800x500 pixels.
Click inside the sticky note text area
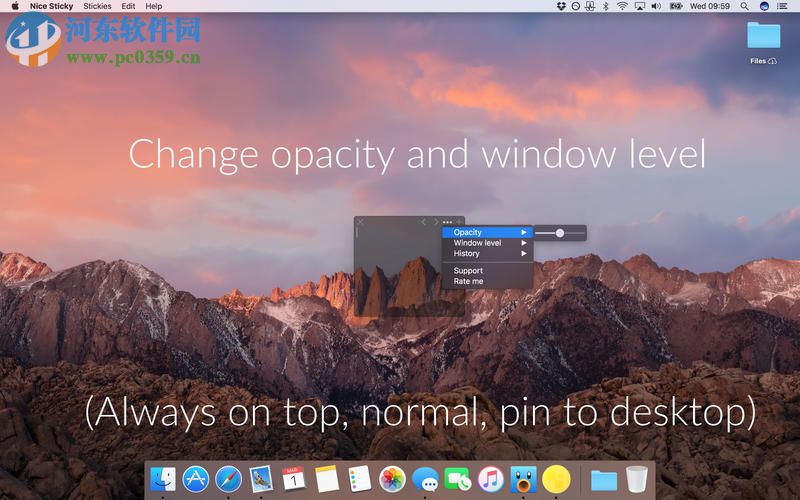click(x=398, y=270)
